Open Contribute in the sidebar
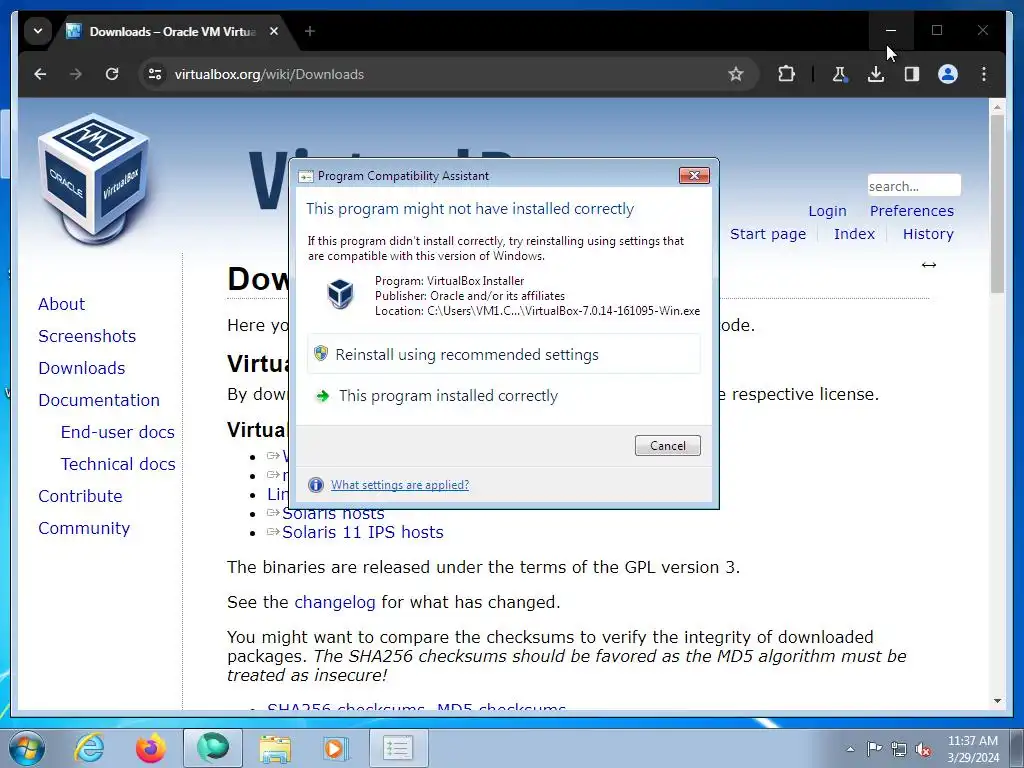Image resolution: width=1024 pixels, height=768 pixels. [x=80, y=496]
